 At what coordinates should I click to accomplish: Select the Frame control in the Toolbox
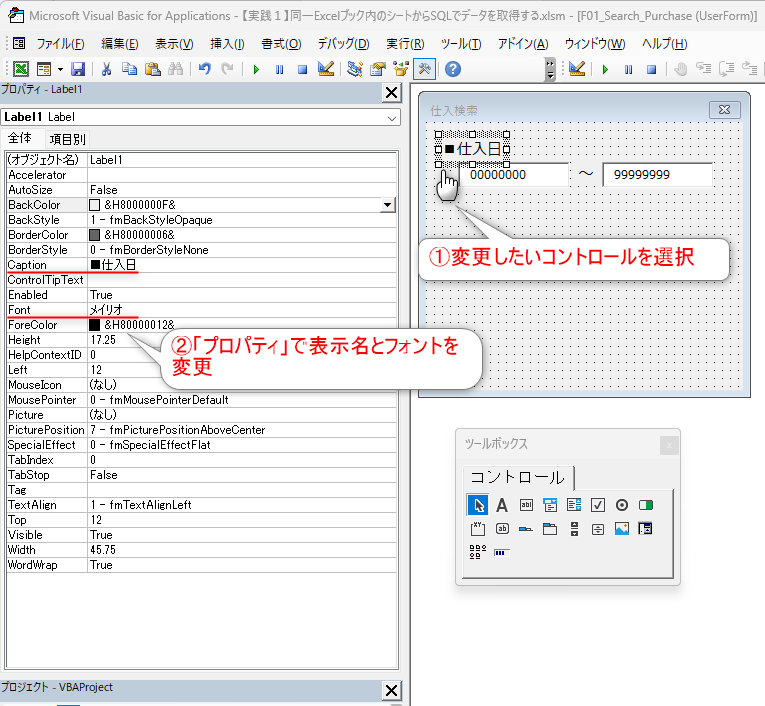(478, 529)
